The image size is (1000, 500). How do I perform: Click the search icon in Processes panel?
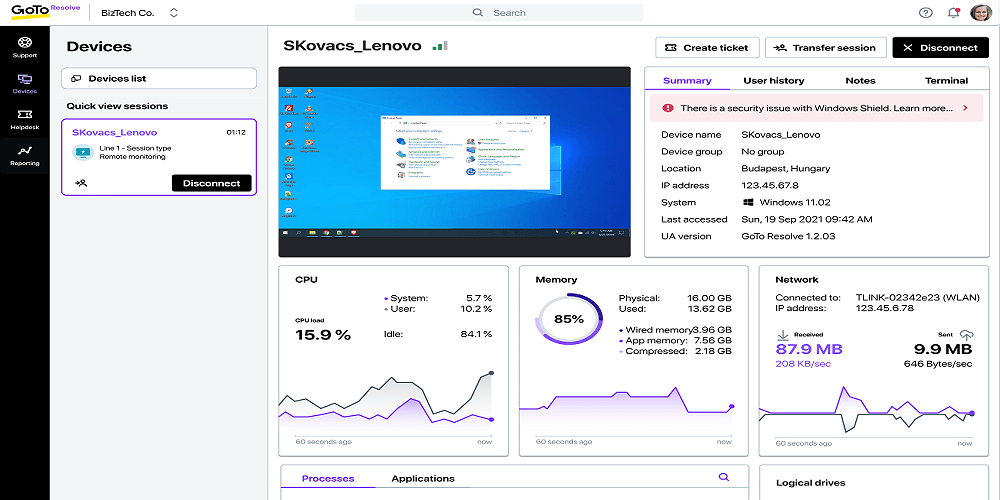pyautogui.click(x=724, y=478)
